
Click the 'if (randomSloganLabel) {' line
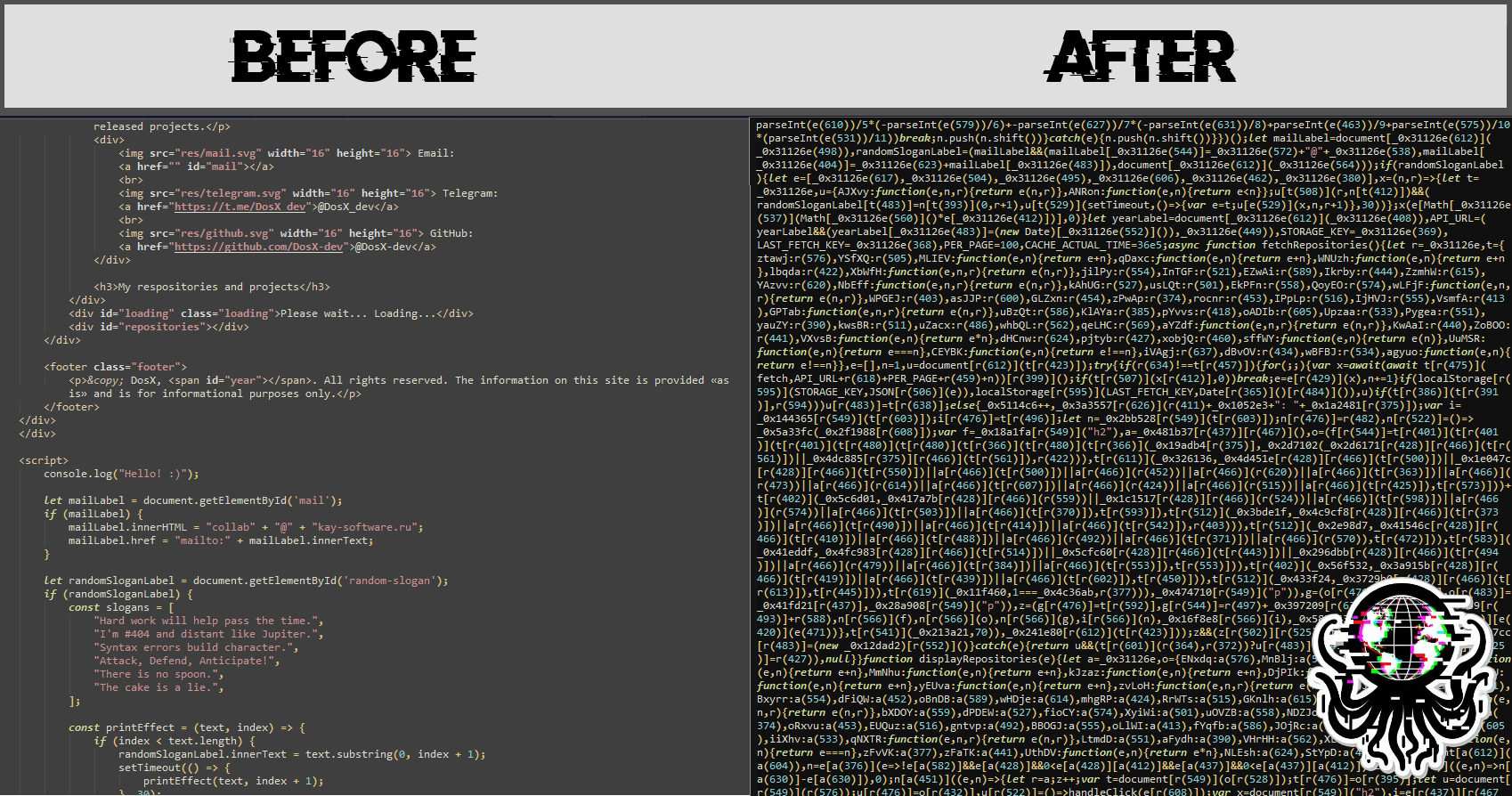coord(118,594)
